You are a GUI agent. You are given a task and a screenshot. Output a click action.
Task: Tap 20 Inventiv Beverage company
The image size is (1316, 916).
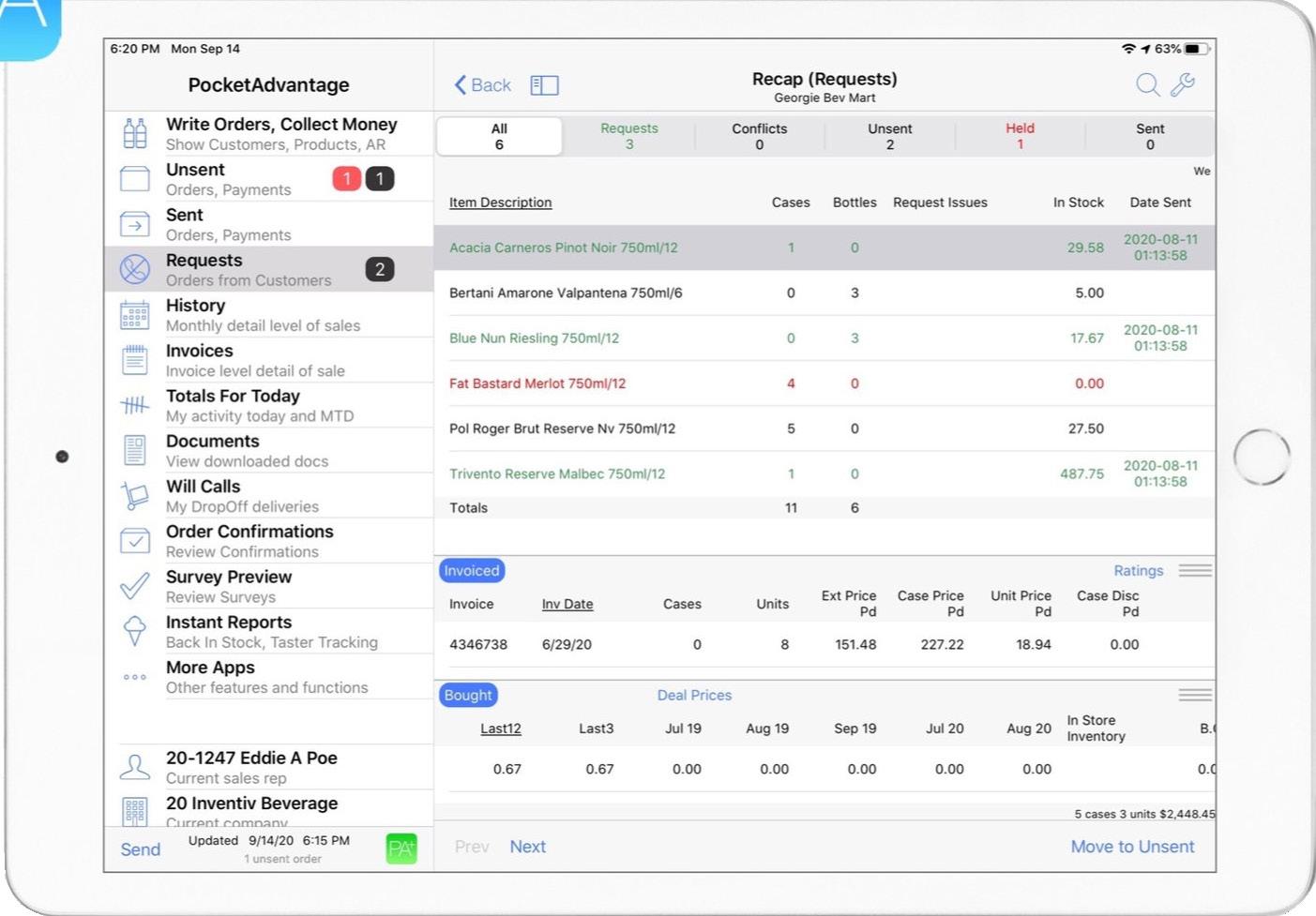(269, 809)
